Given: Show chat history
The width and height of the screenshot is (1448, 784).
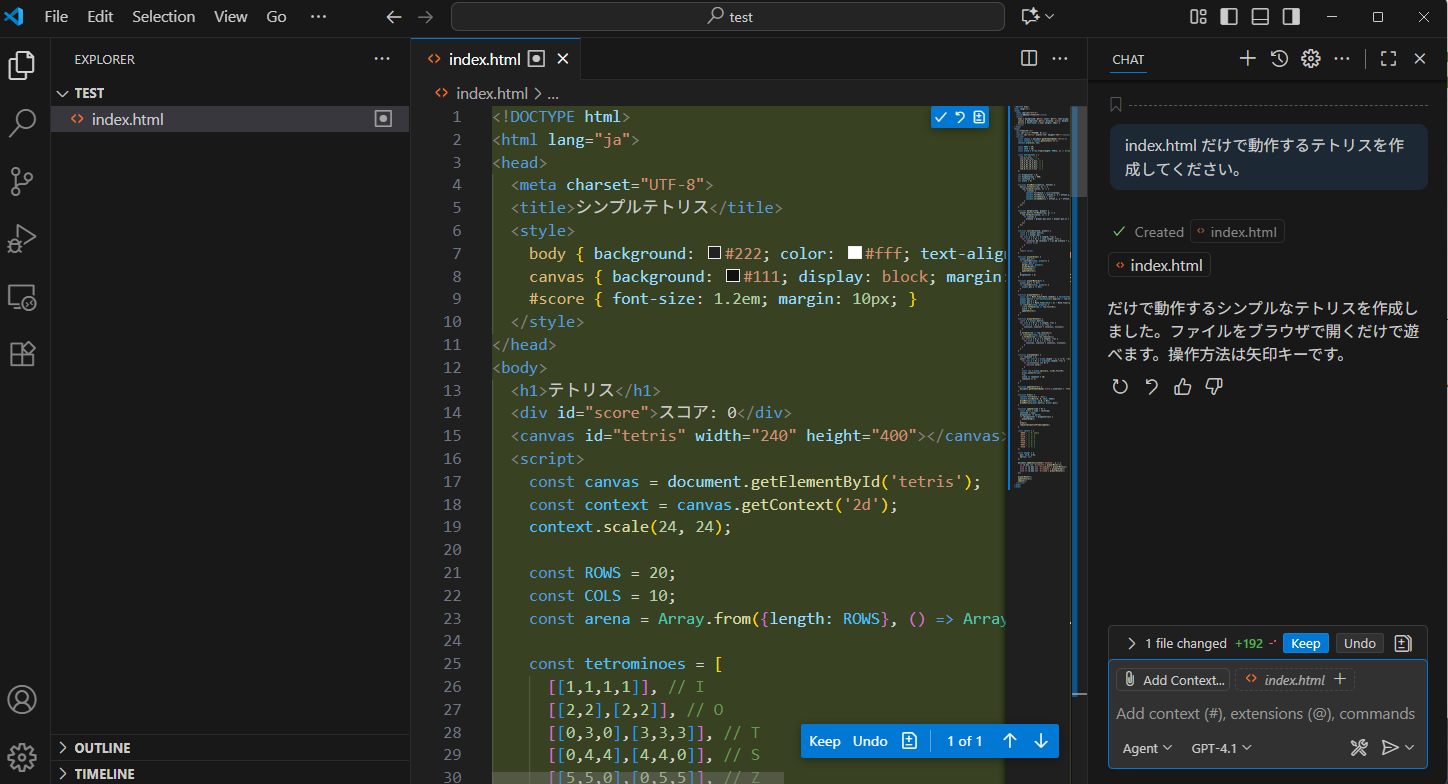Looking at the screenshot, I should click(1279, 59).
